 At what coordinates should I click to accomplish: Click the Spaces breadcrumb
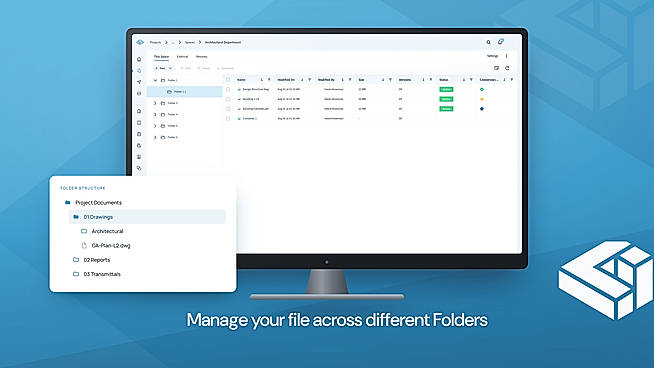[190, 43]
